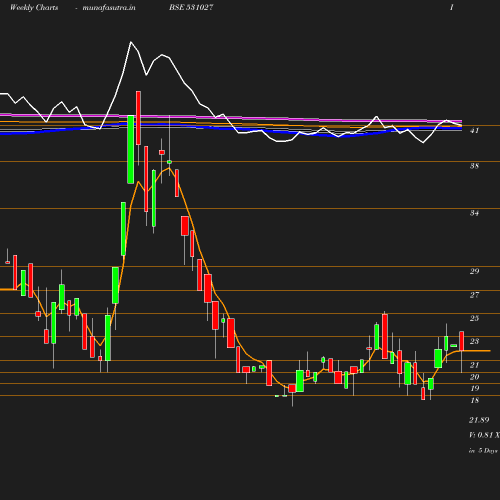Click the 'BSE 531027' ticker label
Image resolution: width=500 pixels, height=500 pixels.
(191, 7)
